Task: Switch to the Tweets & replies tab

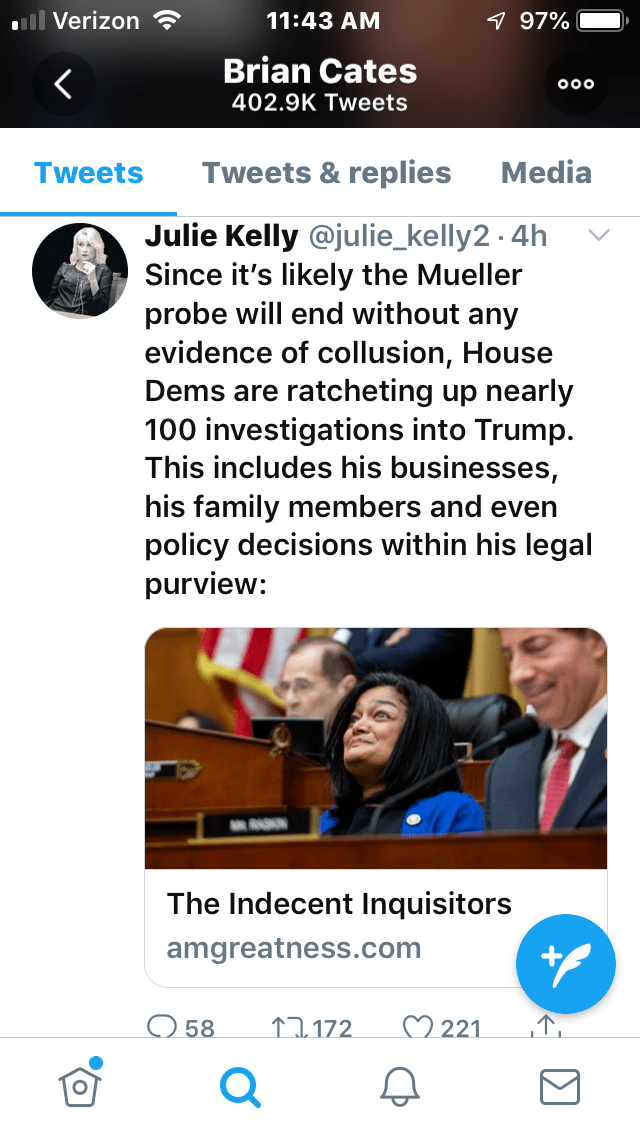Action: (x=326, y=172)
